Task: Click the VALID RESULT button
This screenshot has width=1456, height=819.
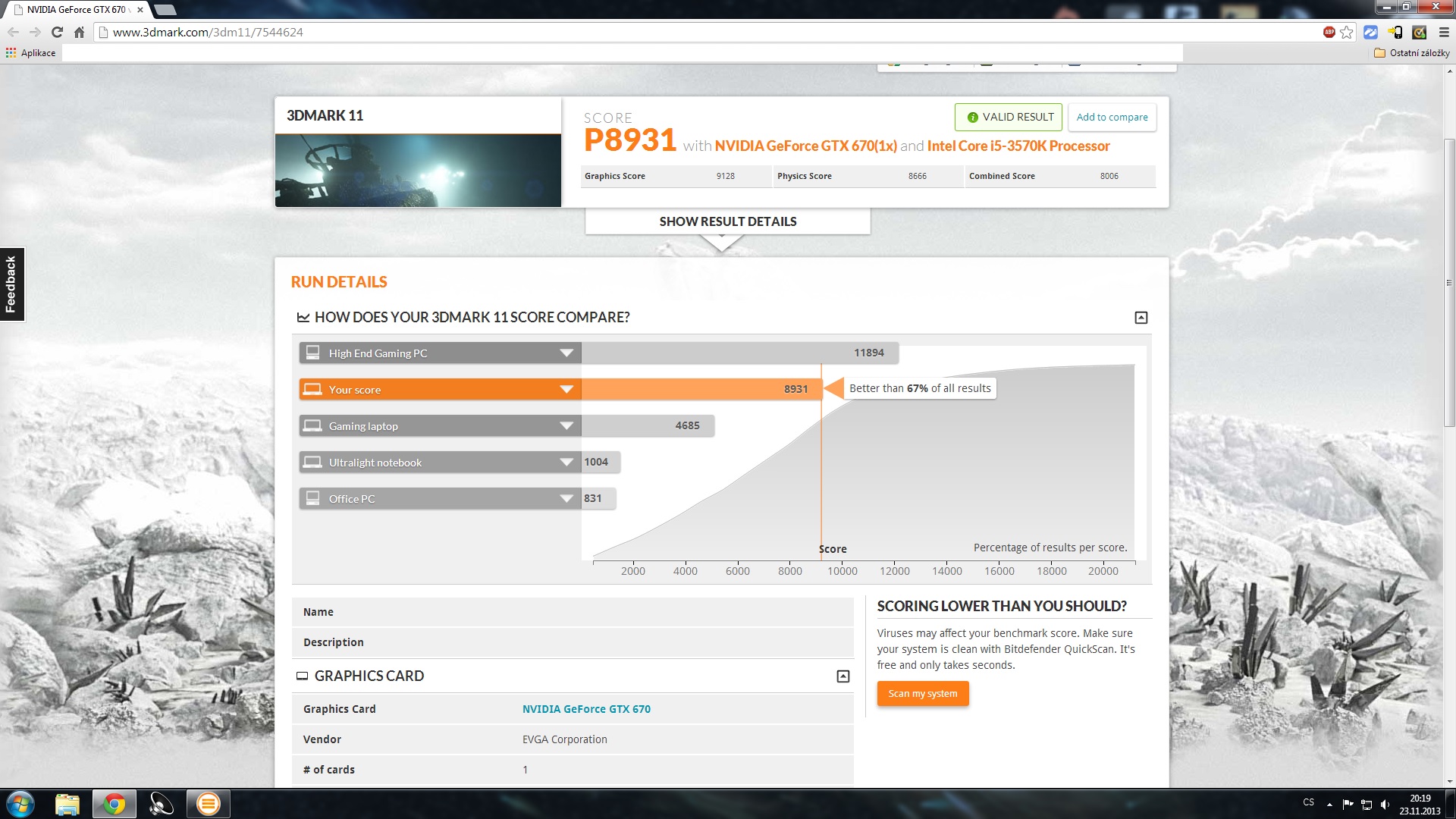Action: point(1008,117)
